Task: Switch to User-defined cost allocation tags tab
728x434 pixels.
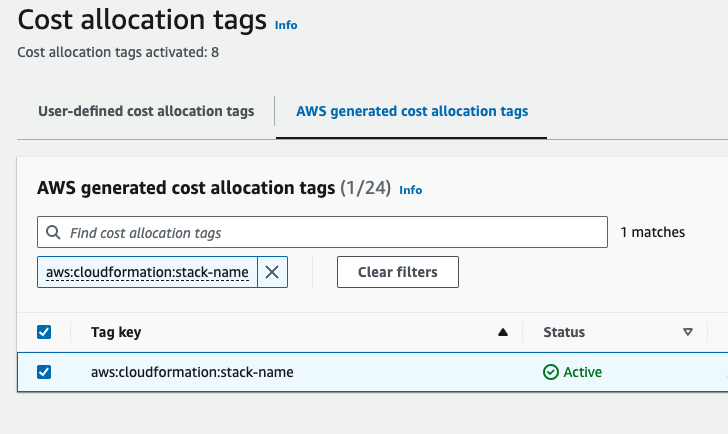Action: point(146,111)
